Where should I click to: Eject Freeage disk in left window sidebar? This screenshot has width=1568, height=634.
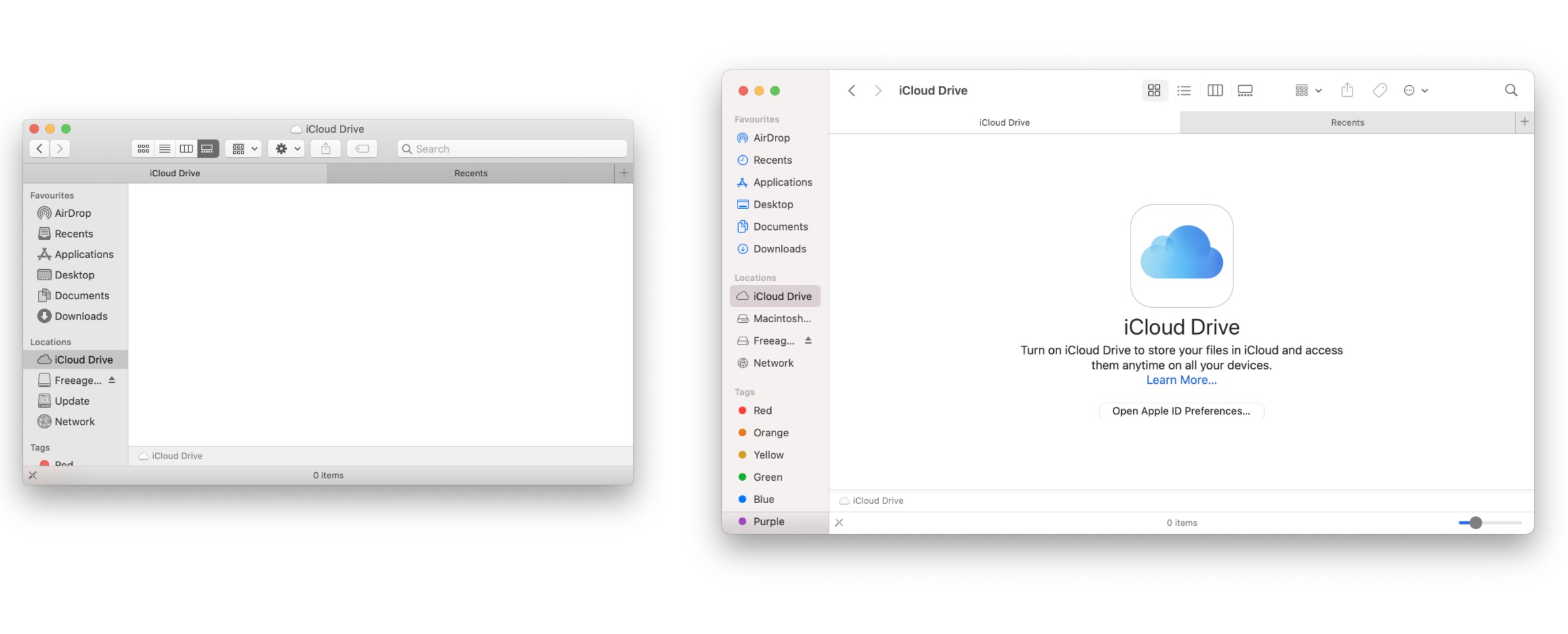coord(112,380)
